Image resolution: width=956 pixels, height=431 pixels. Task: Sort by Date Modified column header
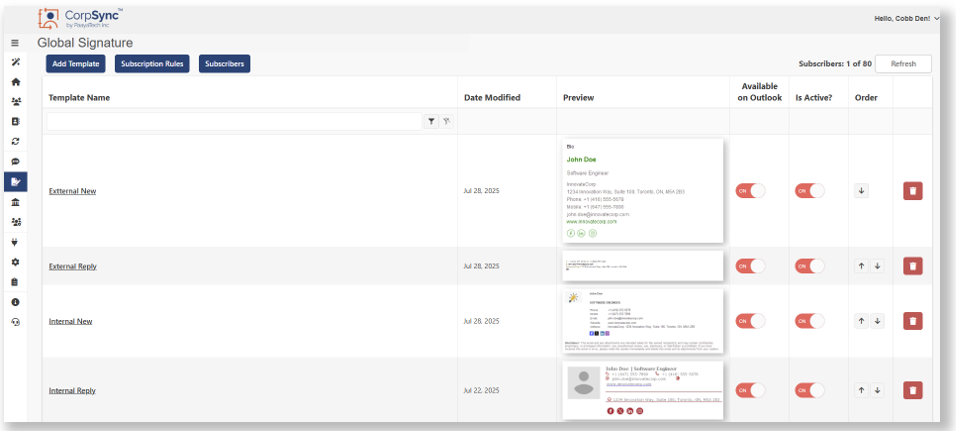[x=492, y=98]
